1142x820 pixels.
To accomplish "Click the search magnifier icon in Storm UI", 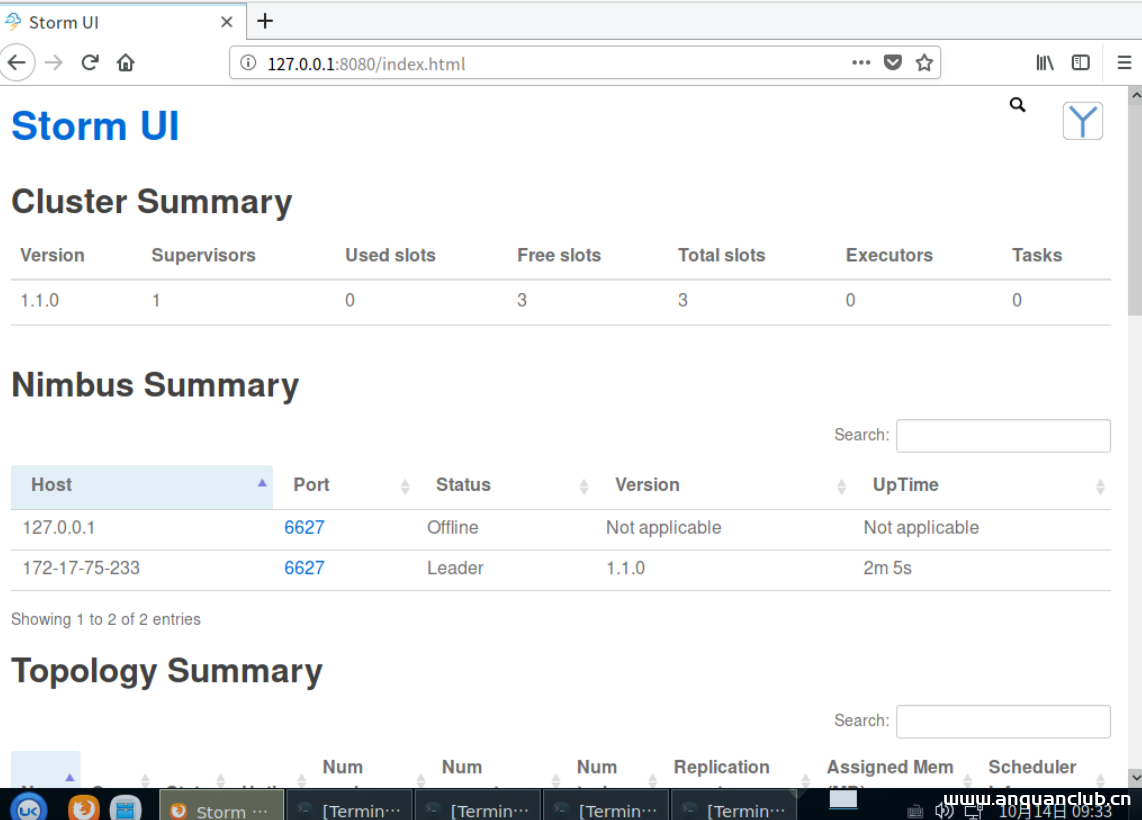I will (1017, 105).
